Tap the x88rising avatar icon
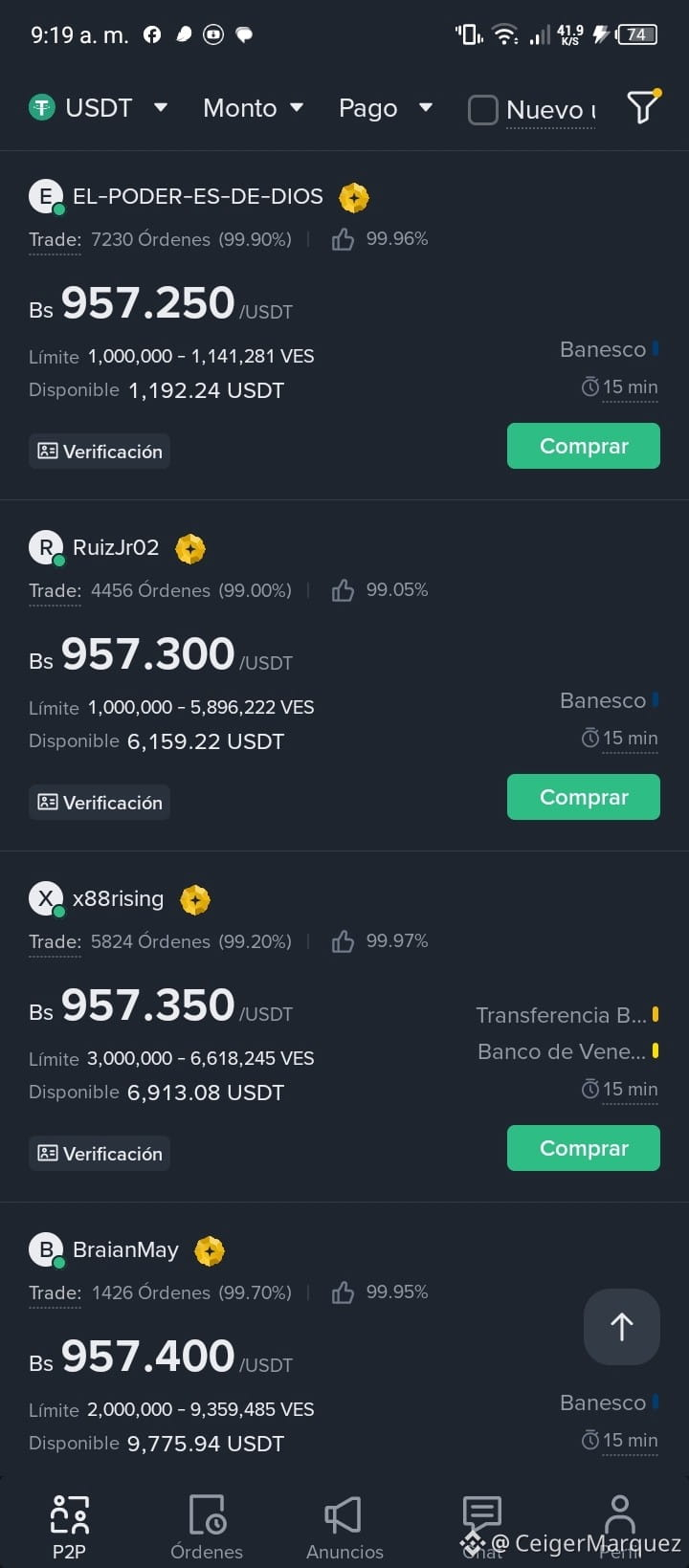Screen dimensions: 689x1568 coord(45,899)
